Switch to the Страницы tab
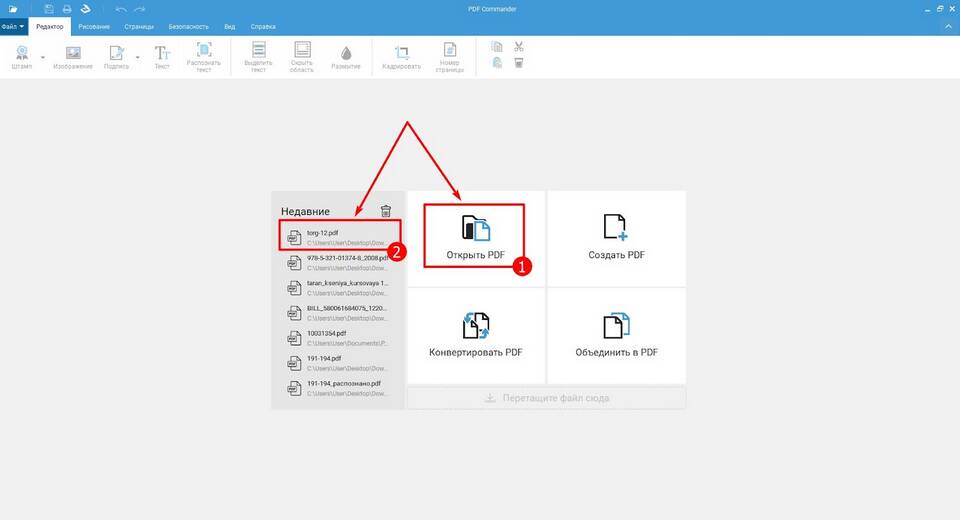The image size is (960, 520). click(139, 26)
